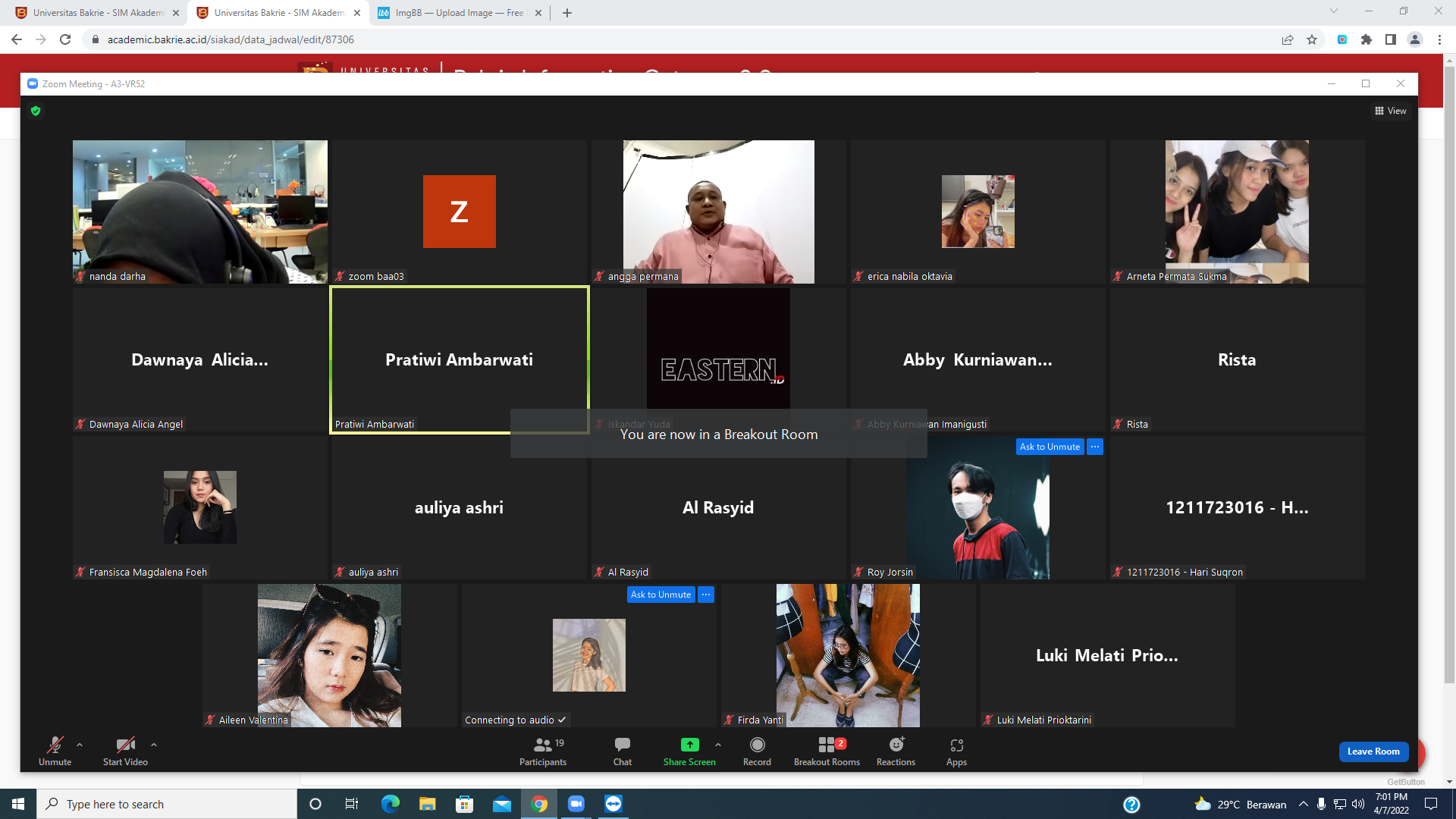The height and width of the screenshot is (819, 1456).
Task: Select Aileen Valentina's video tile
Action: click(330, 655)
